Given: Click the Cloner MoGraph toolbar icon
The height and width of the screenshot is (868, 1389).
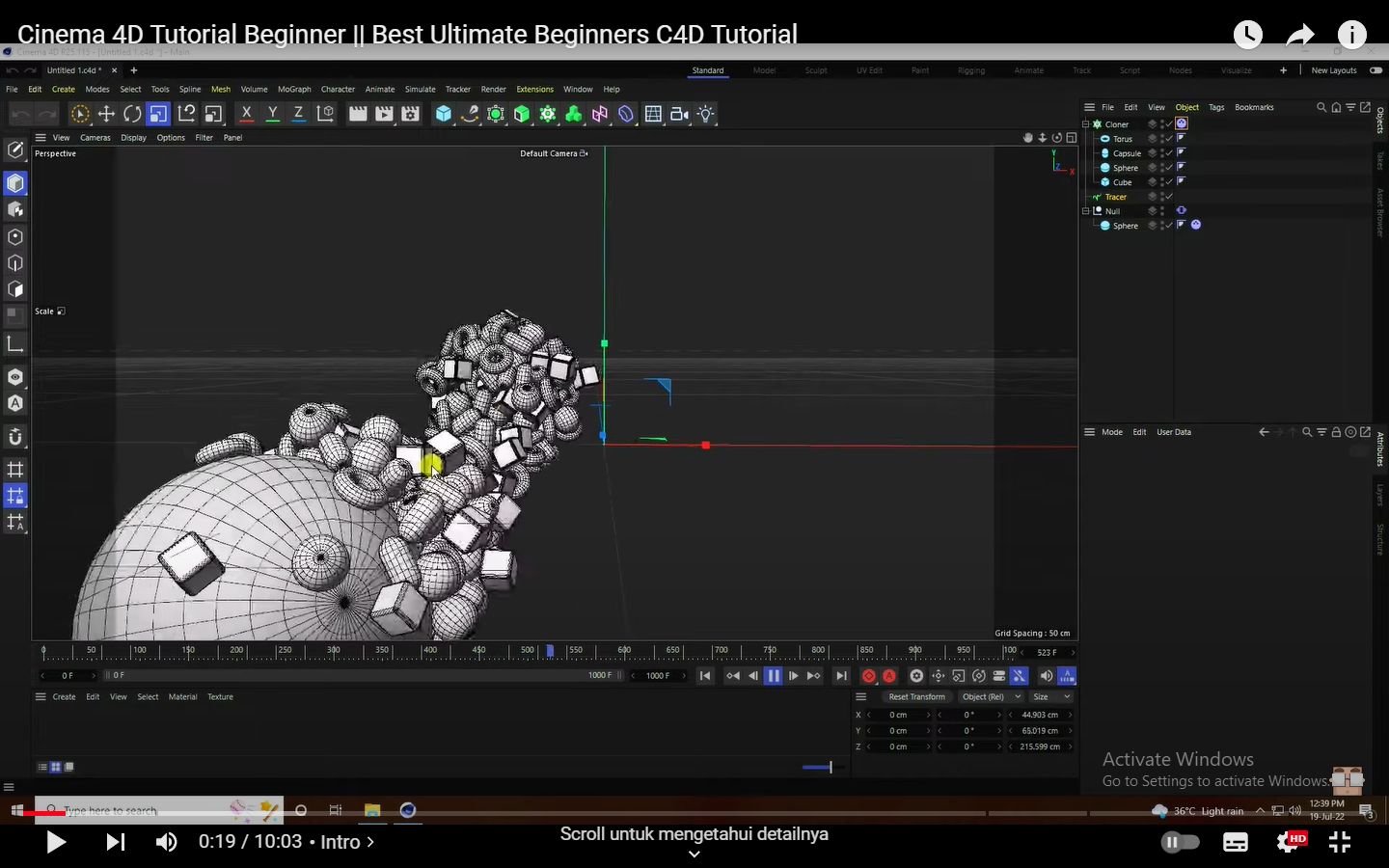Looking at the screenshot, I should point(548,114).
